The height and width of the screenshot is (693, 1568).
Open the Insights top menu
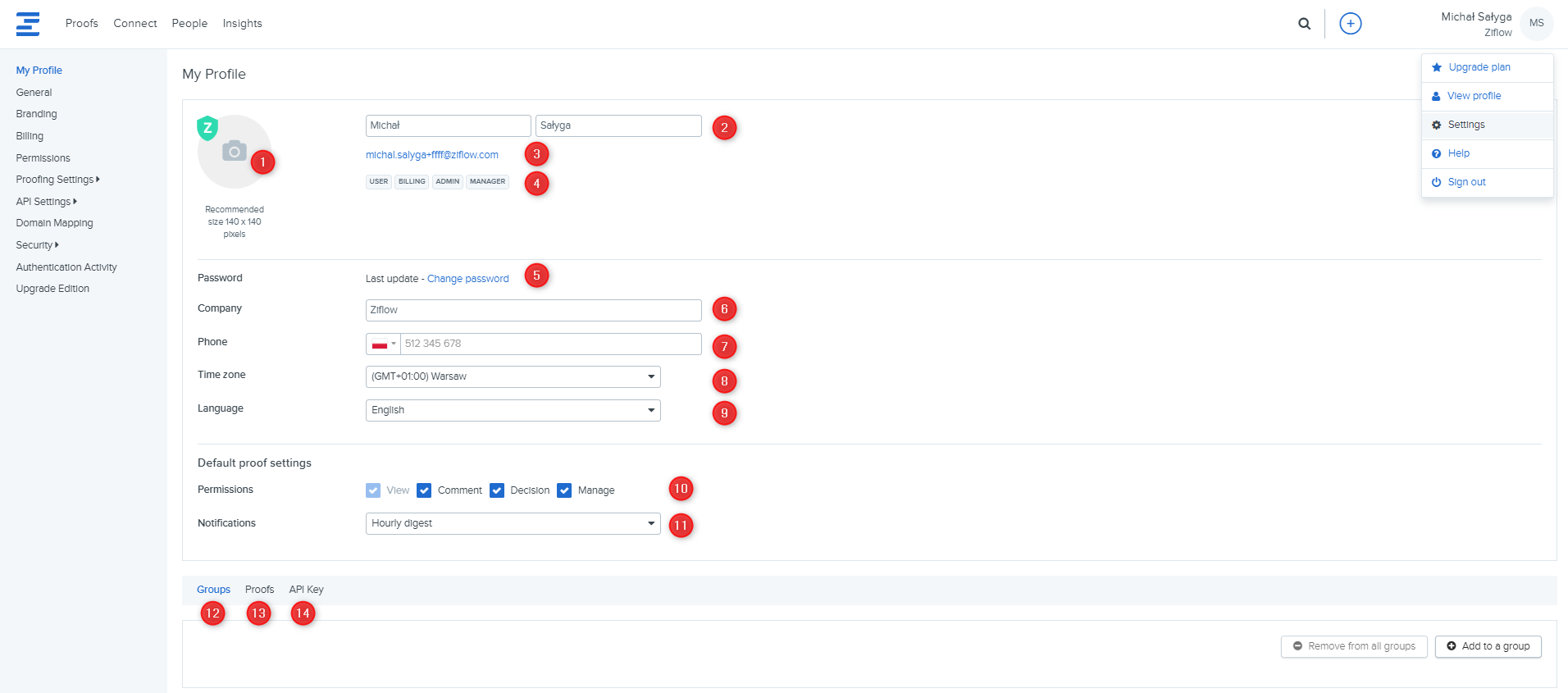tap(243, 24)
